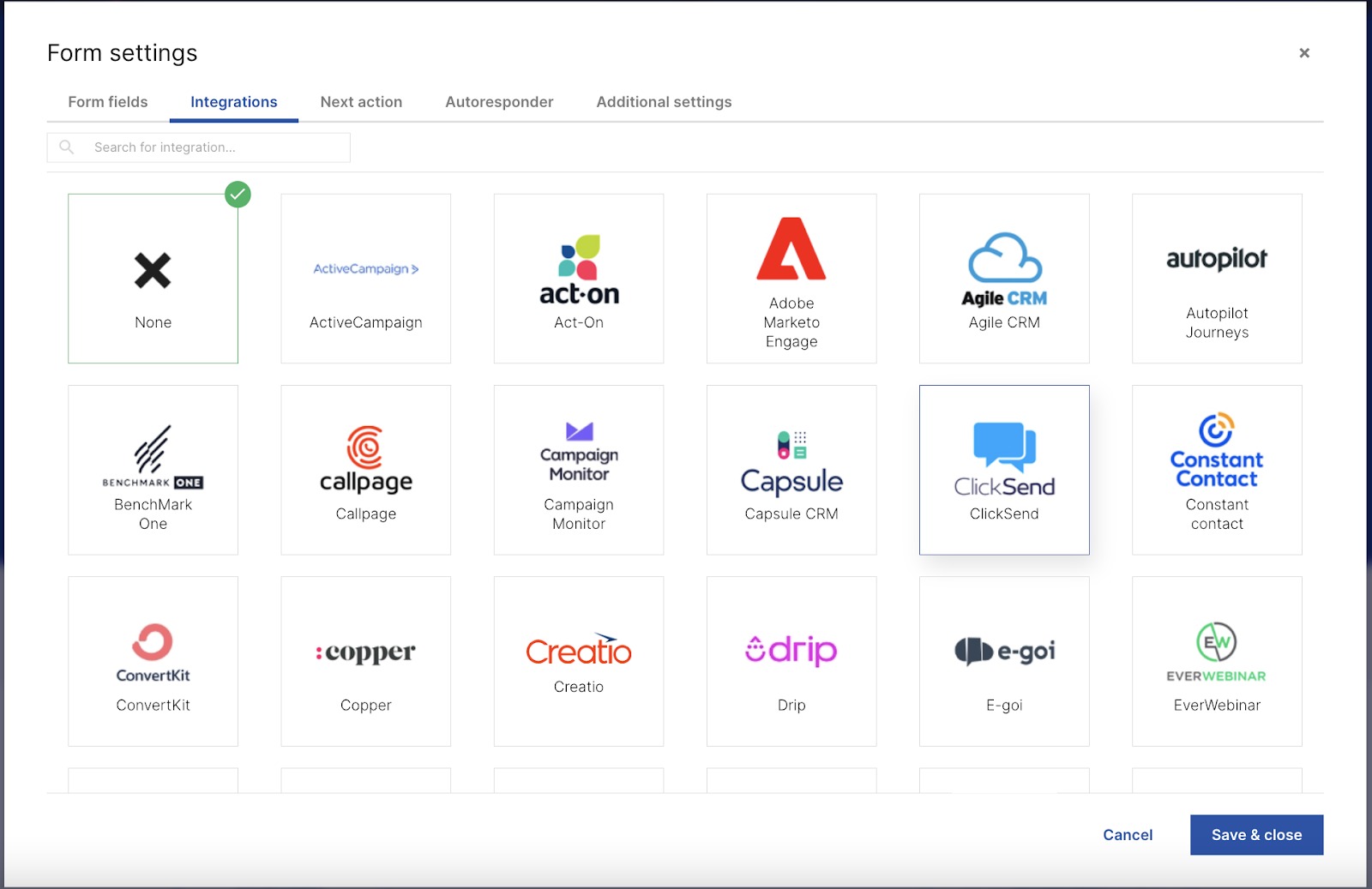
Task: Switch to the Form fields tab
Action: pos(107,101)
